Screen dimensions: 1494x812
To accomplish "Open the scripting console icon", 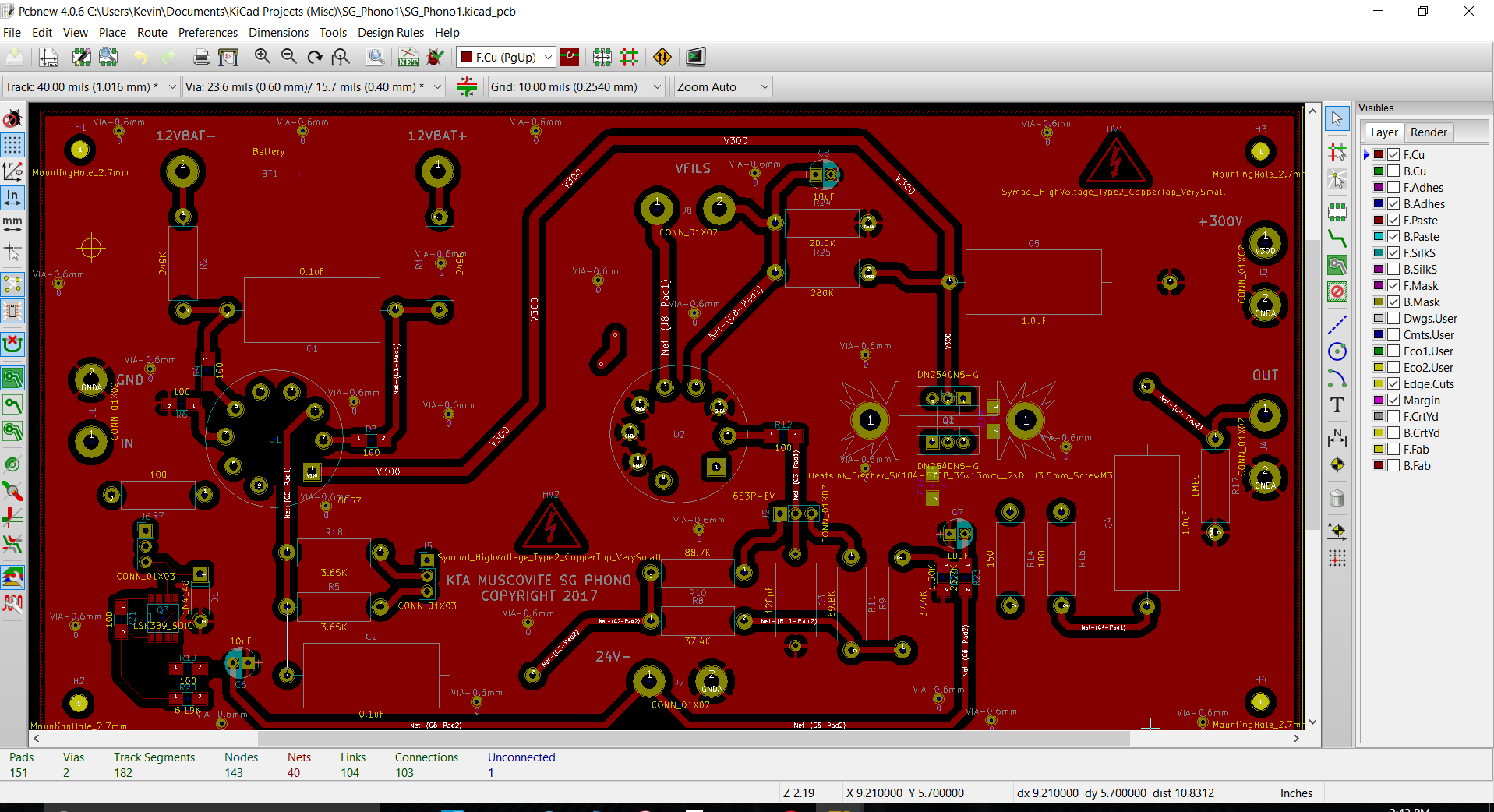I will (696, 57).
